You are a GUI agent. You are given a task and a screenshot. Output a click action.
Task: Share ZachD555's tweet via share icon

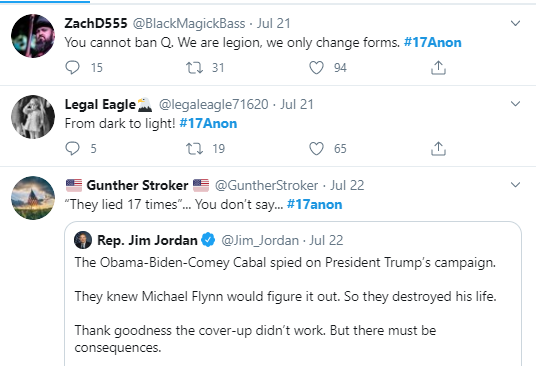[x=438, y=67]
